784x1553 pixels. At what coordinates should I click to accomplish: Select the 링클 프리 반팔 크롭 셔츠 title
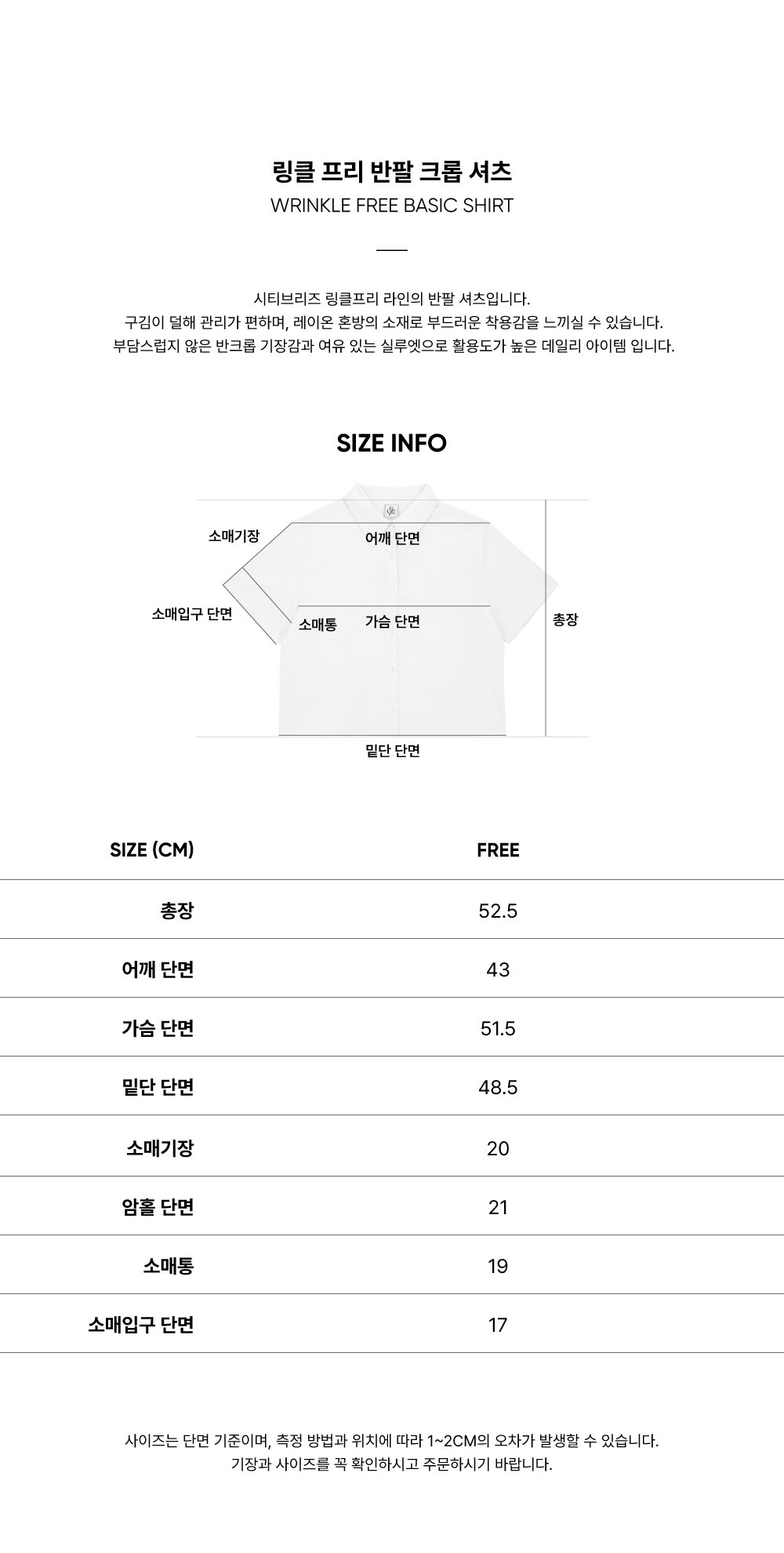coord(391,171)
